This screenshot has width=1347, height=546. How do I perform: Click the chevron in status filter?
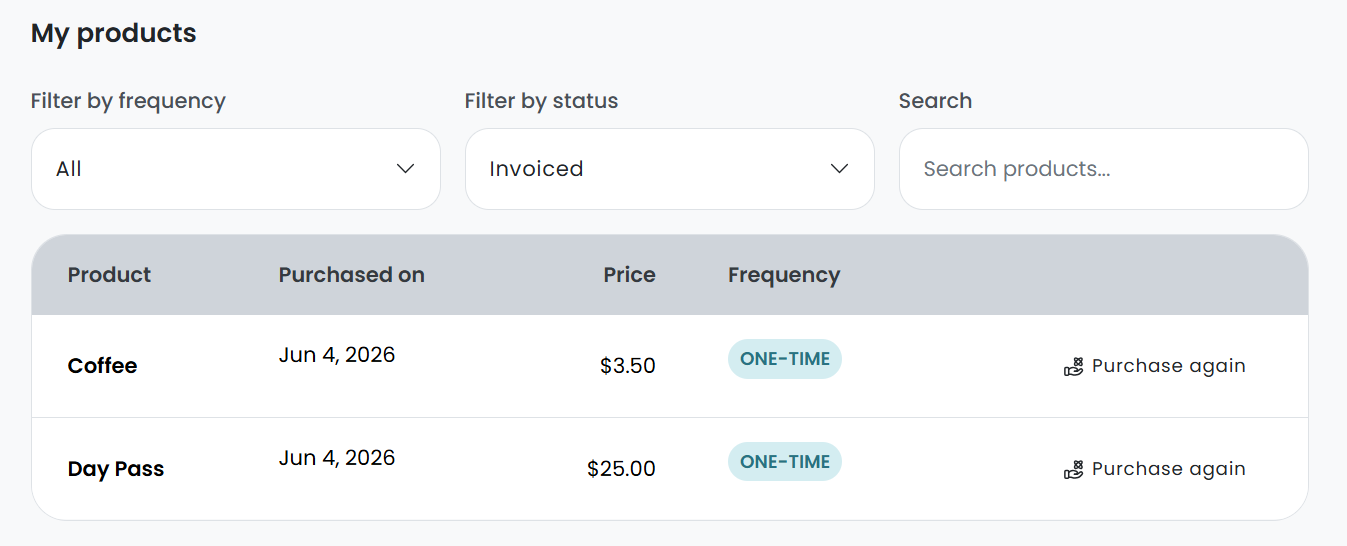(x=839, y=169)
